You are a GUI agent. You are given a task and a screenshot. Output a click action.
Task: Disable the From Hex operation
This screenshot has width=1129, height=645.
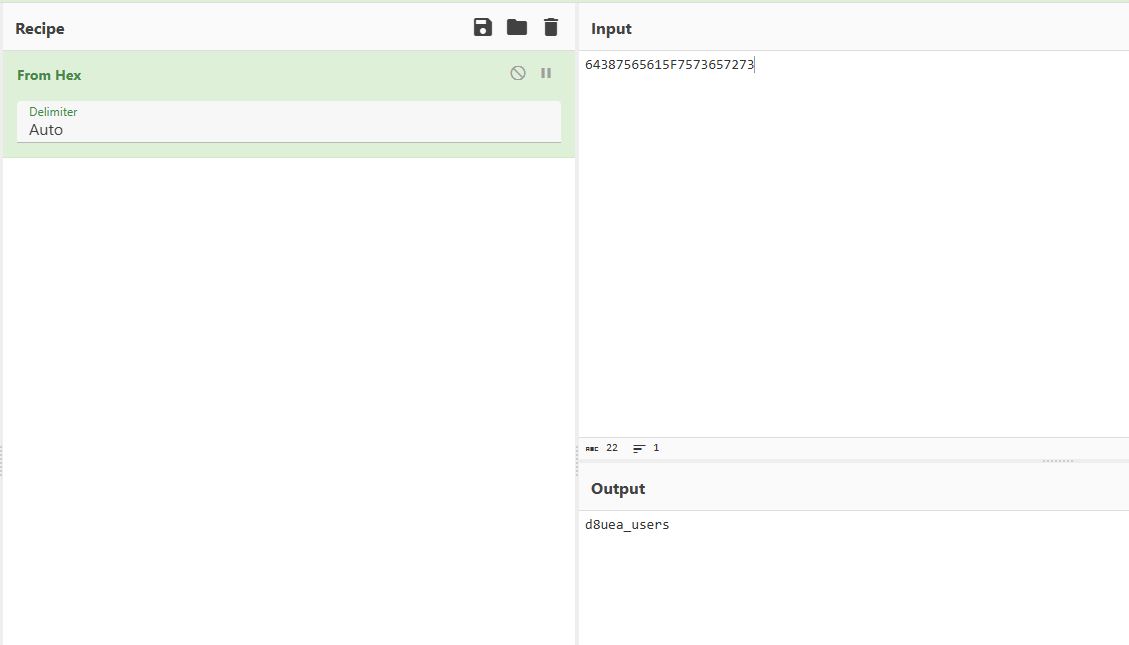[x=518, y=73]
